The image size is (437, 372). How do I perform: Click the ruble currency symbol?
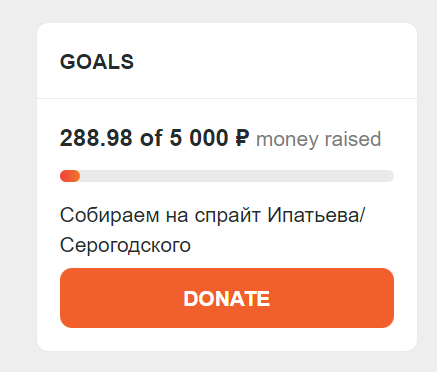[242, 138]
